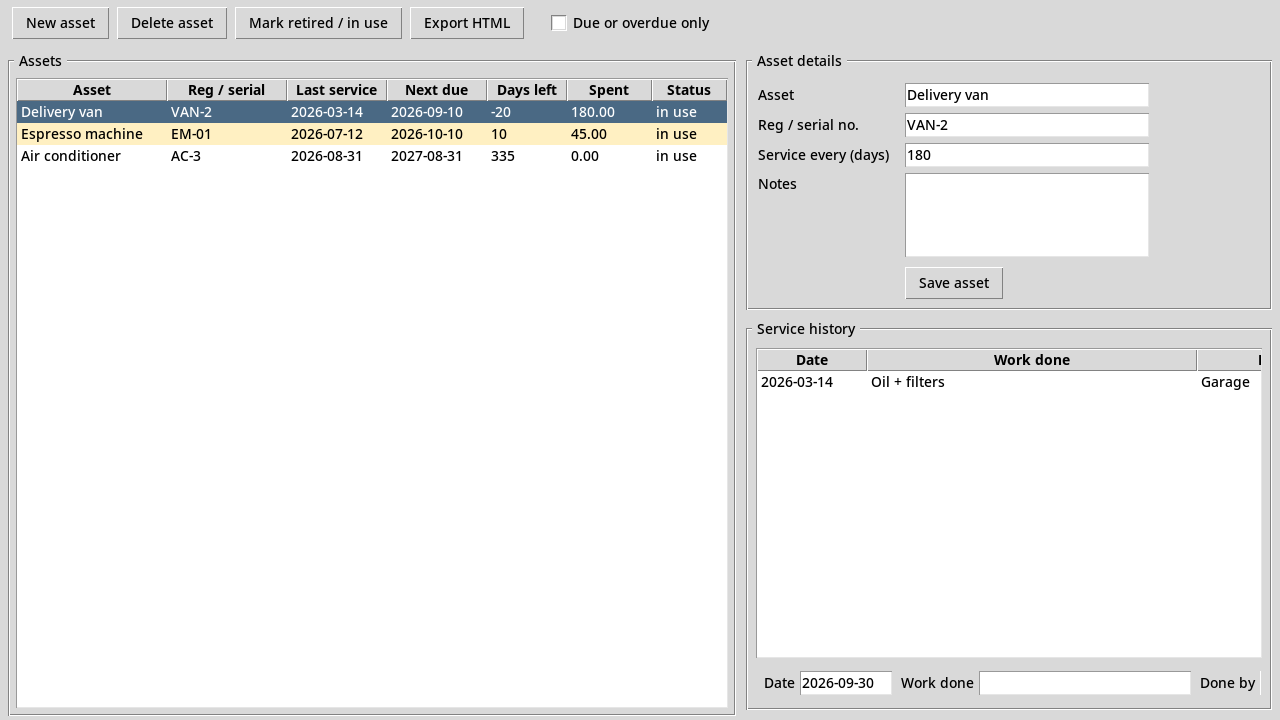Click into the Notes text box
1280x720 pixels.
tap(1027, 215)
